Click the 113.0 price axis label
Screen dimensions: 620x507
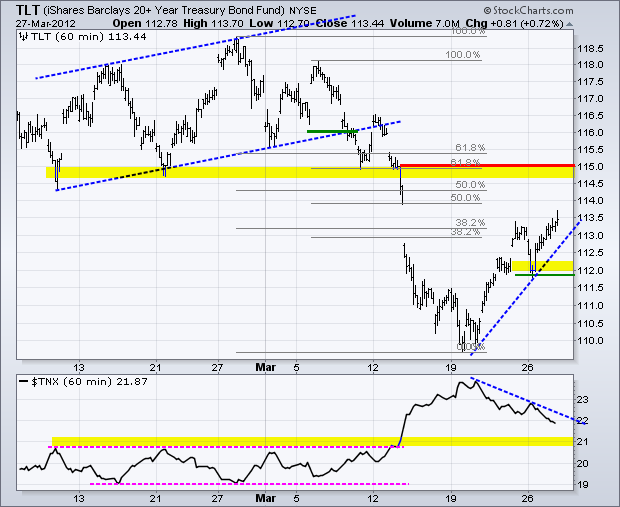coord(590,236)
